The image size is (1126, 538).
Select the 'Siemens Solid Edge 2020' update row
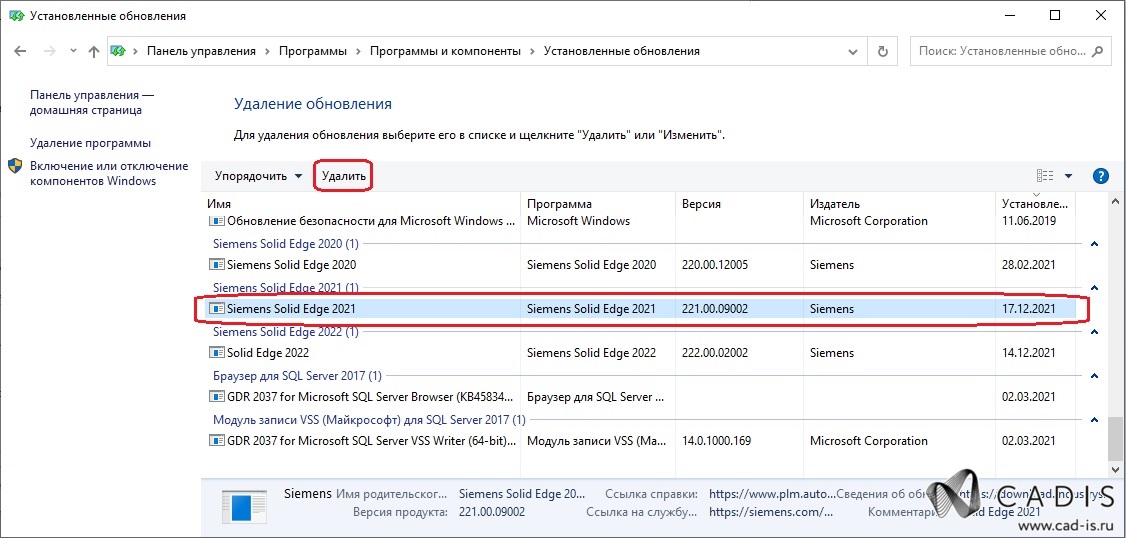click(x=639, y=265)
